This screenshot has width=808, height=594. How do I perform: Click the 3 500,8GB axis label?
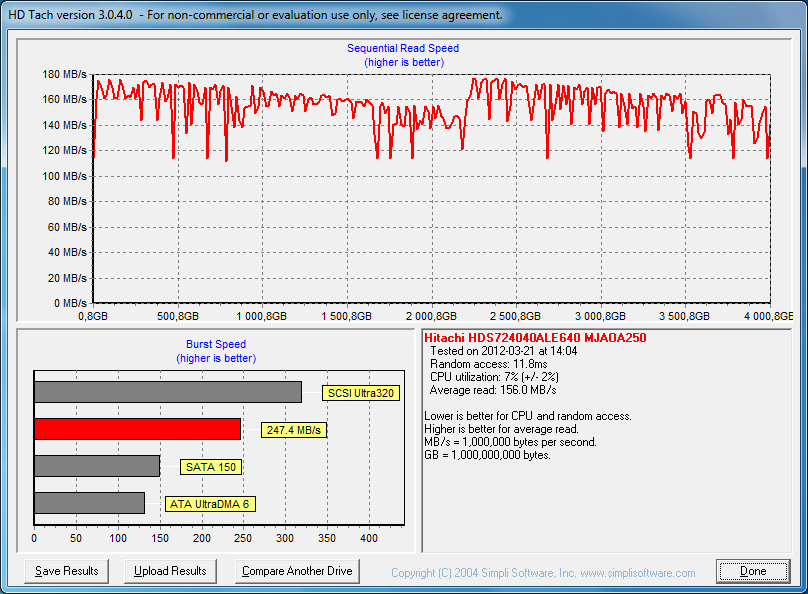pos(684,316)
